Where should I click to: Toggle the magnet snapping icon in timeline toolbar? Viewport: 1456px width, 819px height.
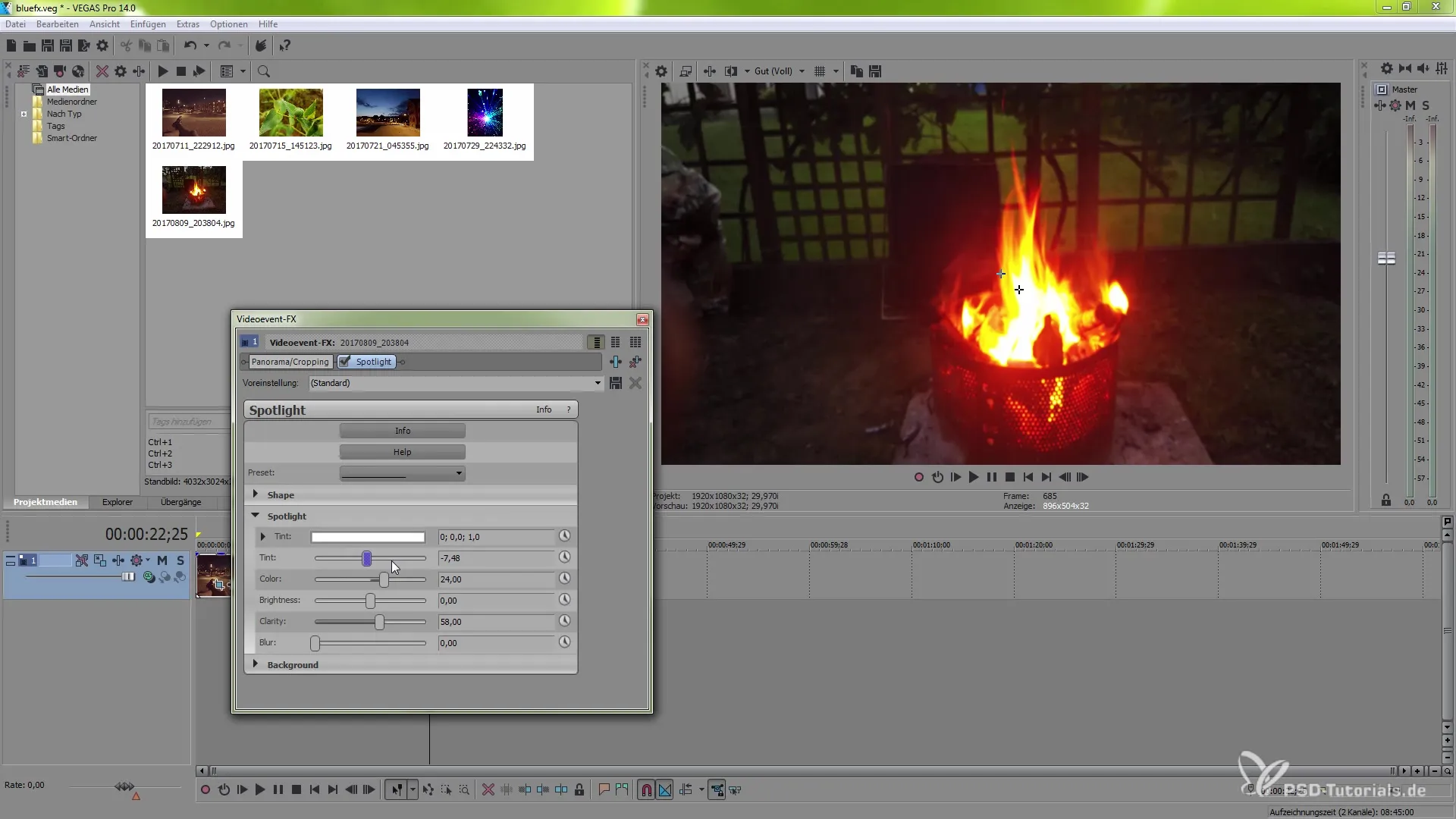646,790
